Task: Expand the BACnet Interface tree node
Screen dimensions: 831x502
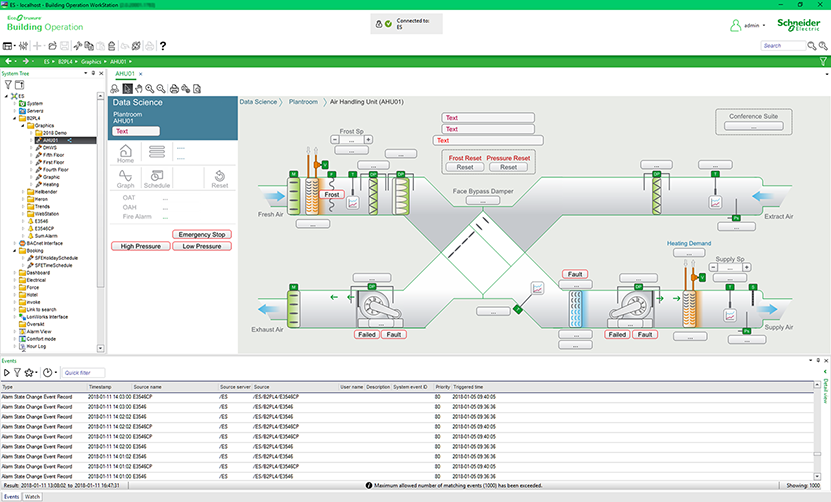Action: tap(15, 243)
